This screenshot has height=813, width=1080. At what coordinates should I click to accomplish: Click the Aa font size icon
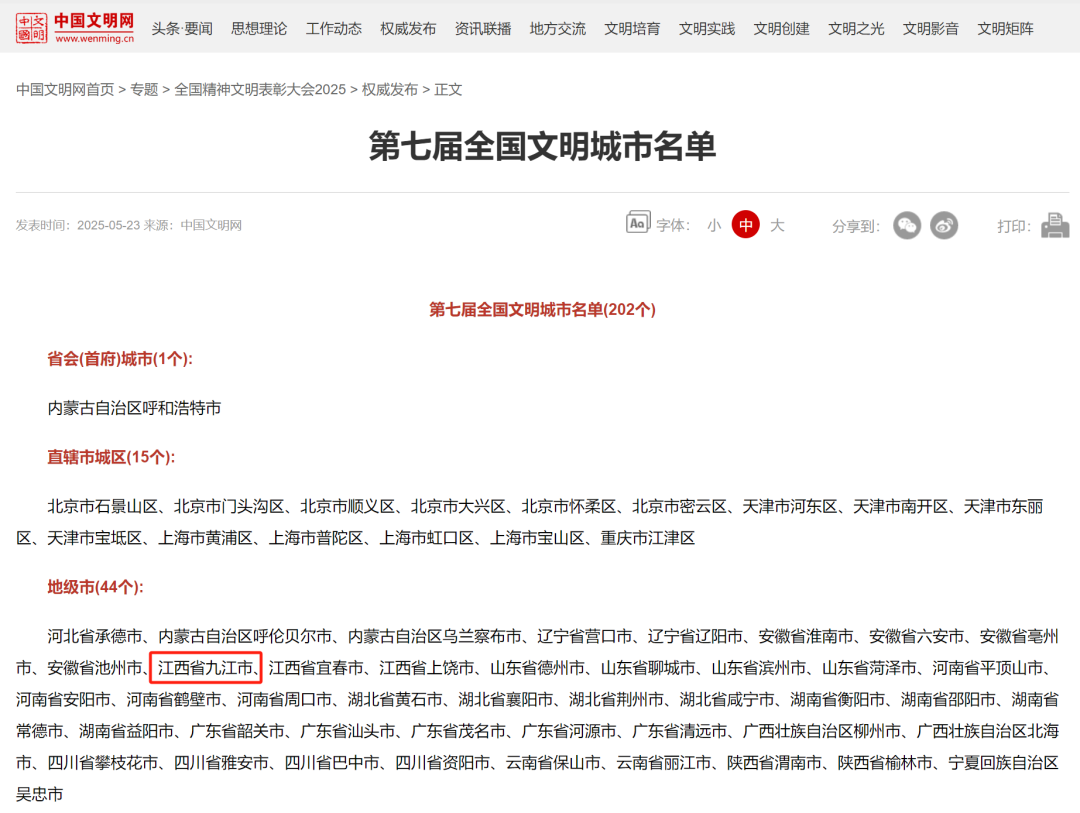pyautogui.click(x=637, y=224)
